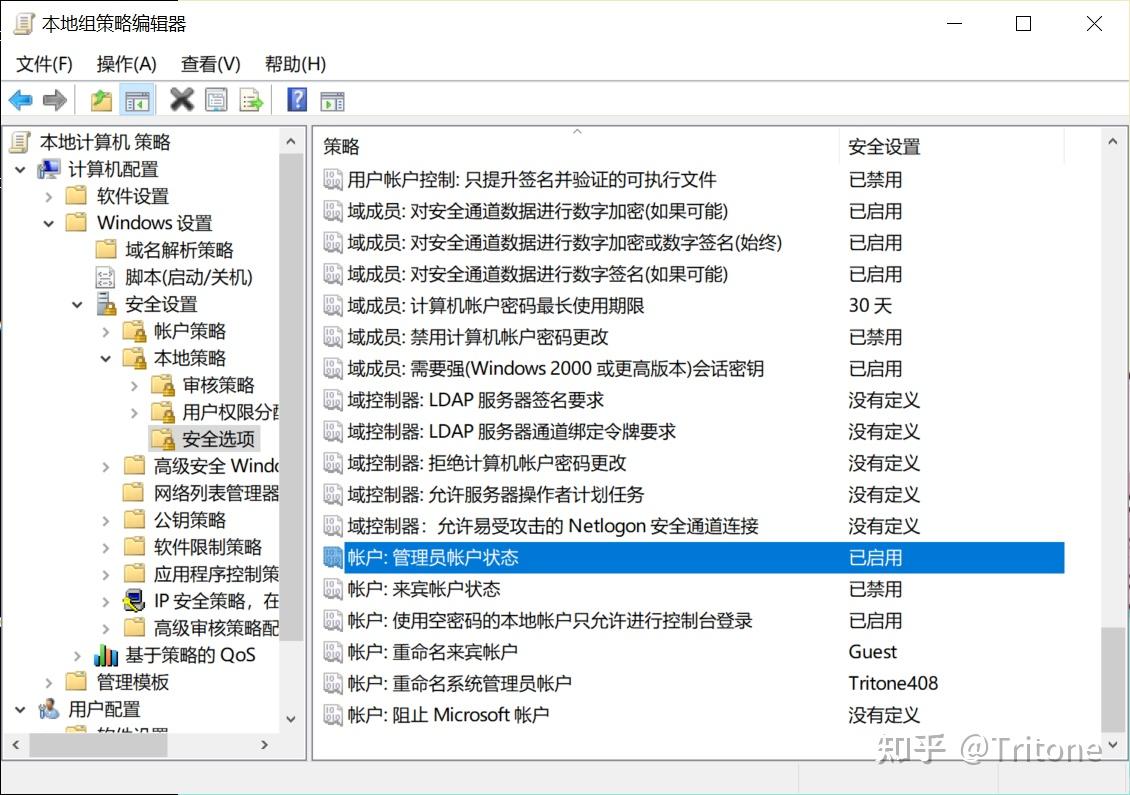Click the up one level folder icon
This screenshot has height=795, width=1130.
coord(100,99)
